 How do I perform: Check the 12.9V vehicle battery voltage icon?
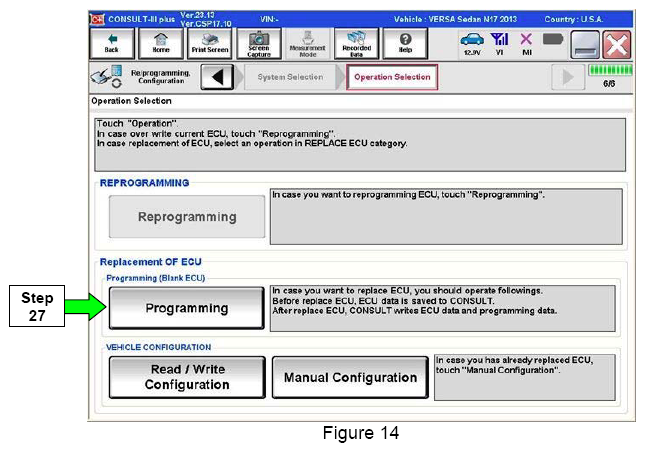471,41
